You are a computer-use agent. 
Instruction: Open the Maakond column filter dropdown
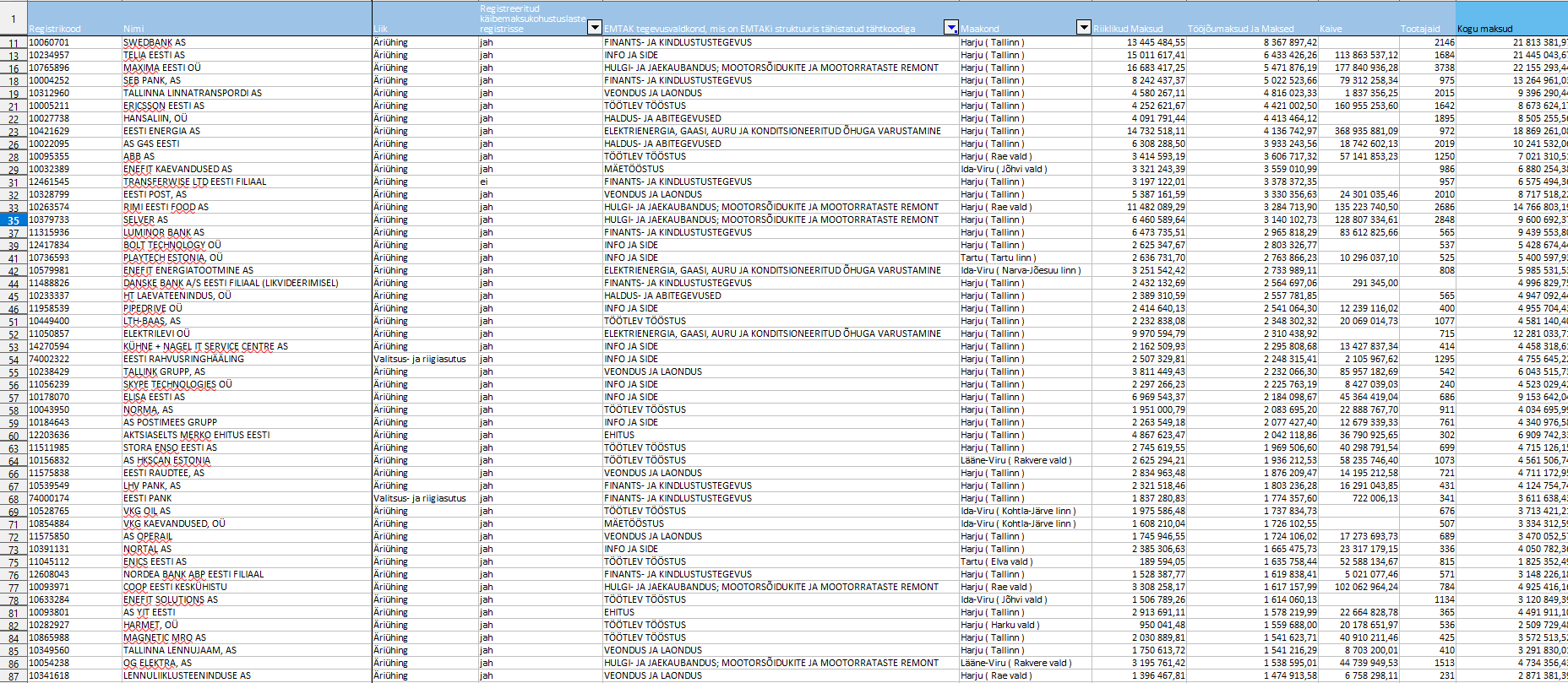coord(1083,28)
